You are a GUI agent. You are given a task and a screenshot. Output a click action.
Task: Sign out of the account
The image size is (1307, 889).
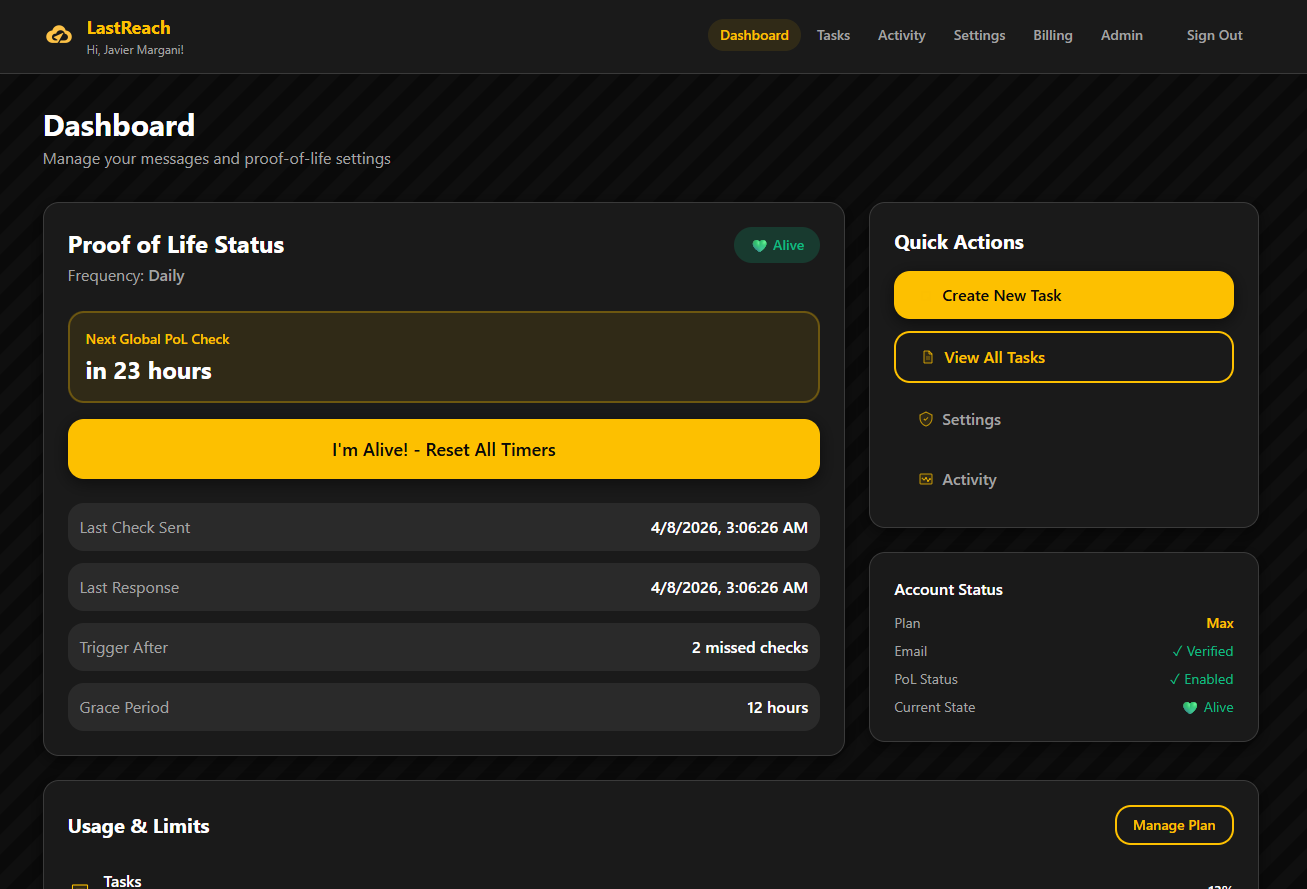1214,35
